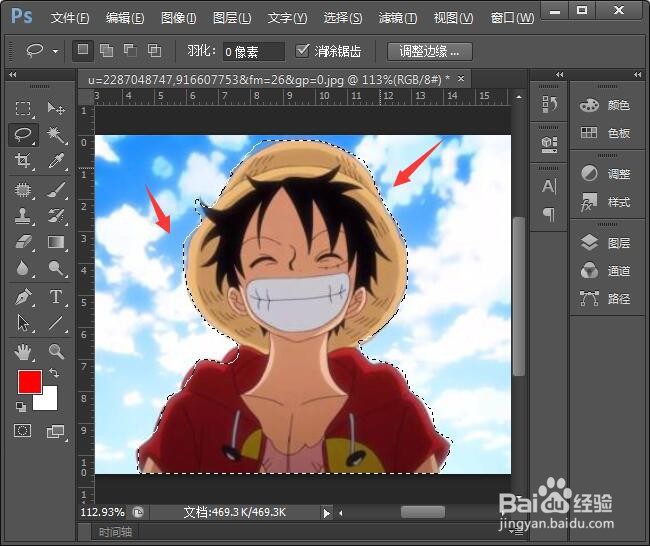
Task: Collapse the toolbox with double-arrow
Action: tap(12, 75)
